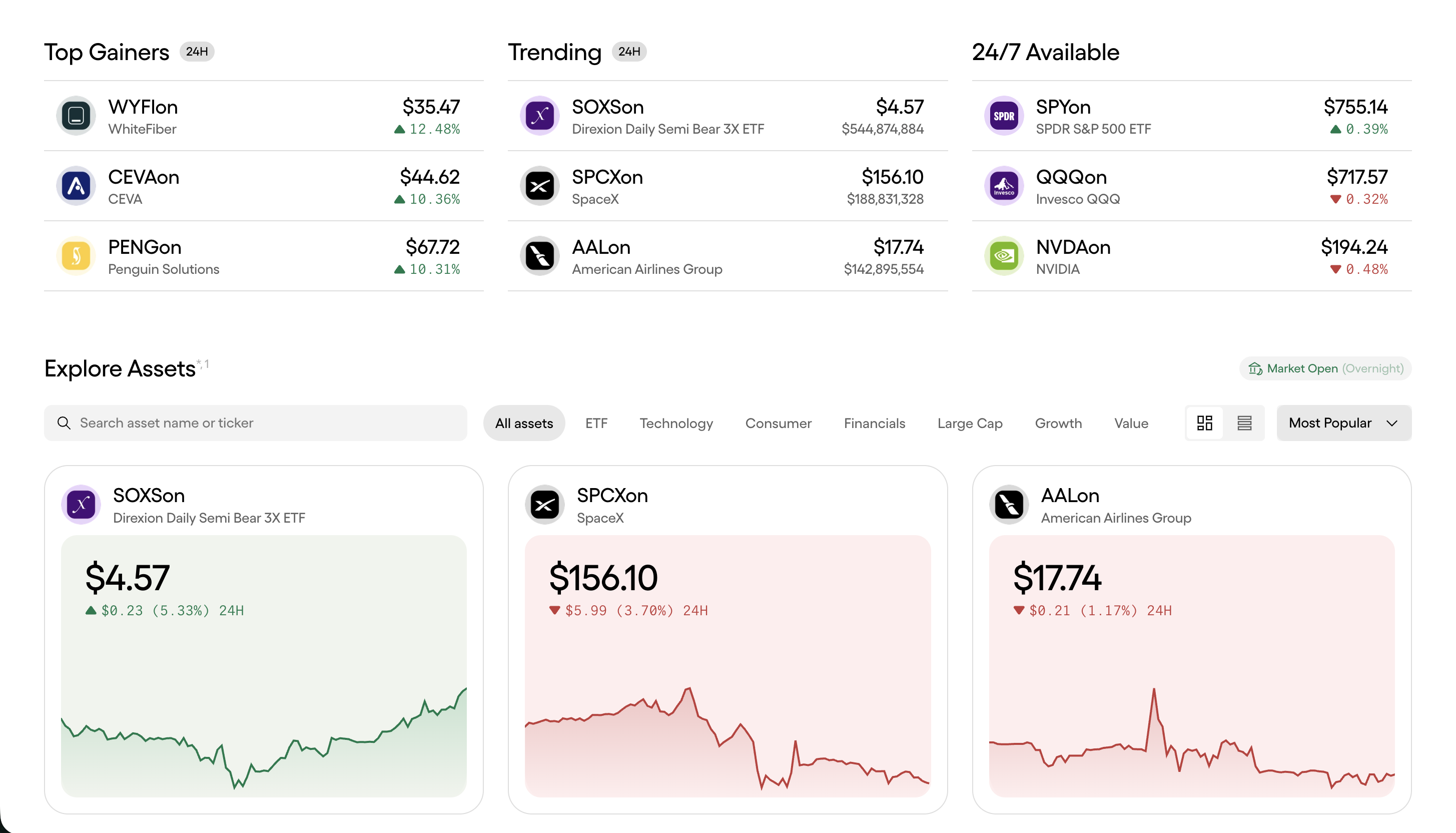Switch to list view layout

(x=1244, y=423)
